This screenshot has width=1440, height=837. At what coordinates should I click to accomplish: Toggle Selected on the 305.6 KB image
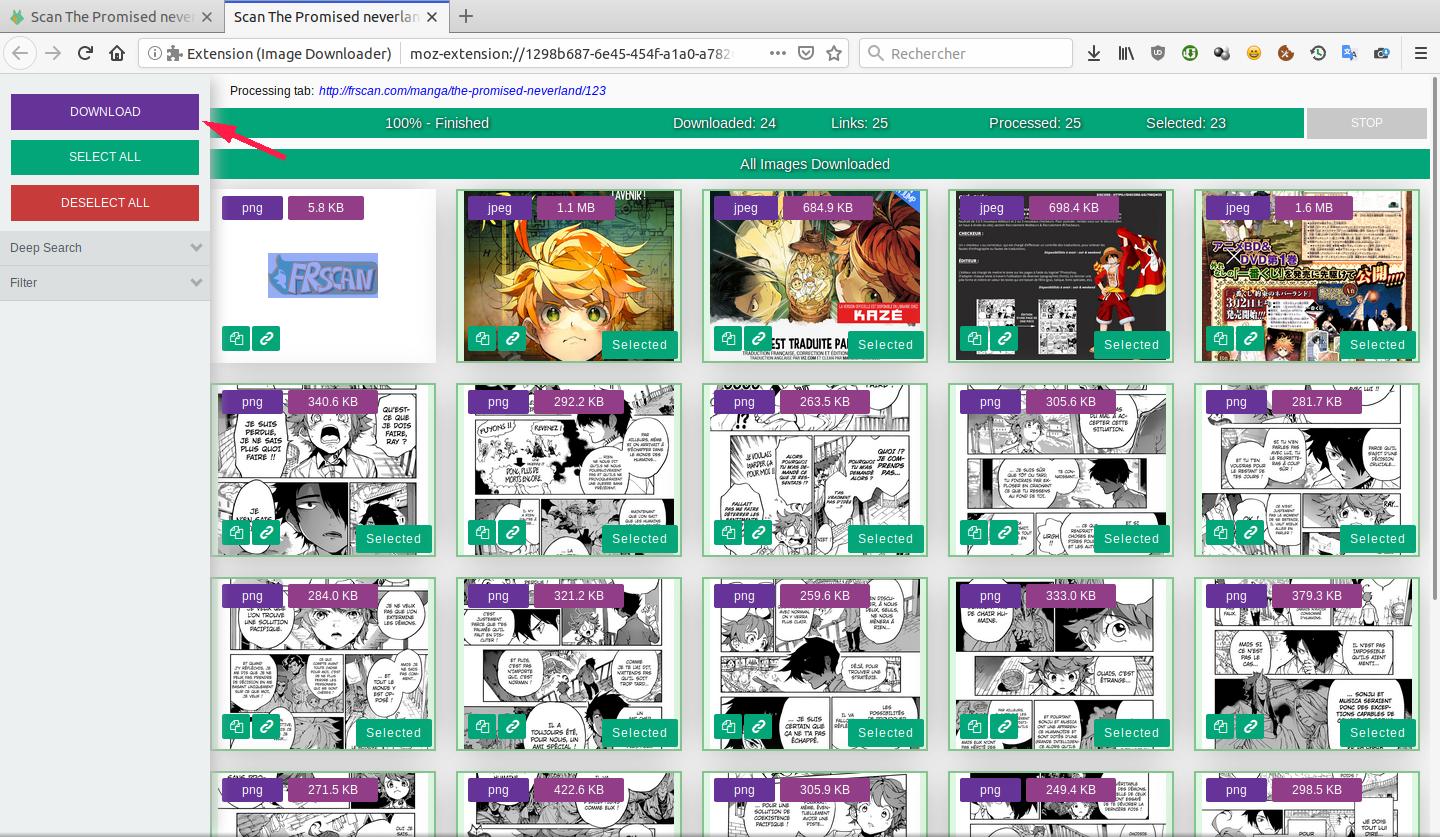[1132, 538]
